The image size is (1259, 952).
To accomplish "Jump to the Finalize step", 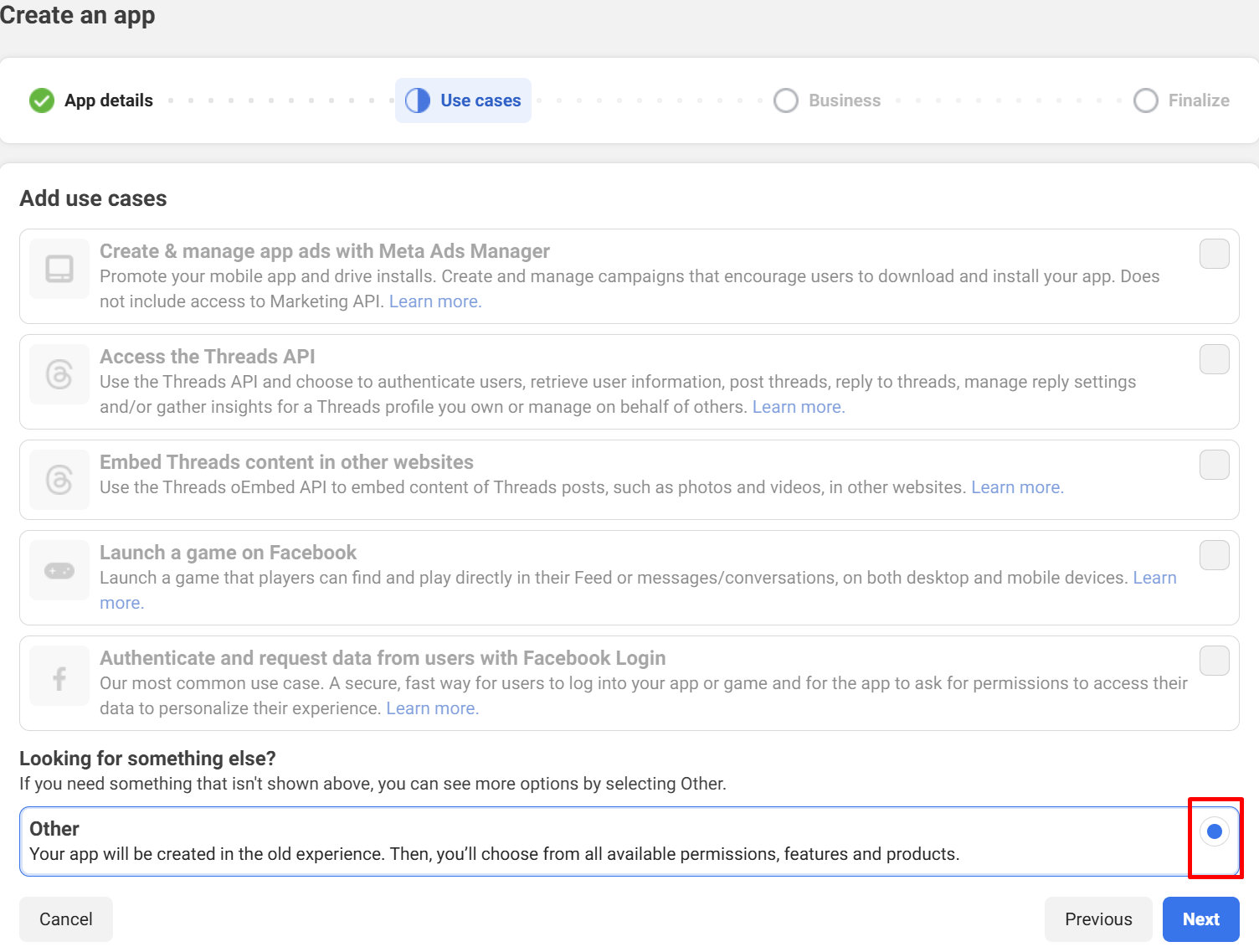I will [1198, 100].
